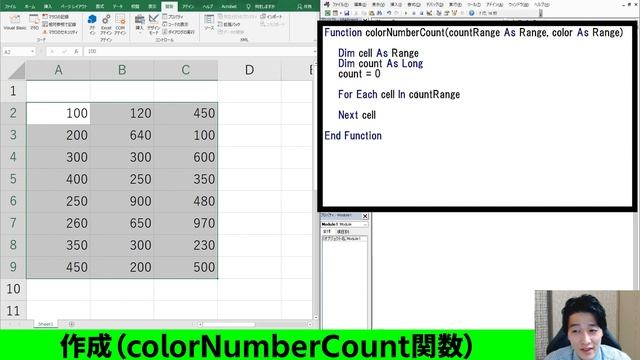Click the Help question mark icon in VBA toolbar

[x=471, y=13]
